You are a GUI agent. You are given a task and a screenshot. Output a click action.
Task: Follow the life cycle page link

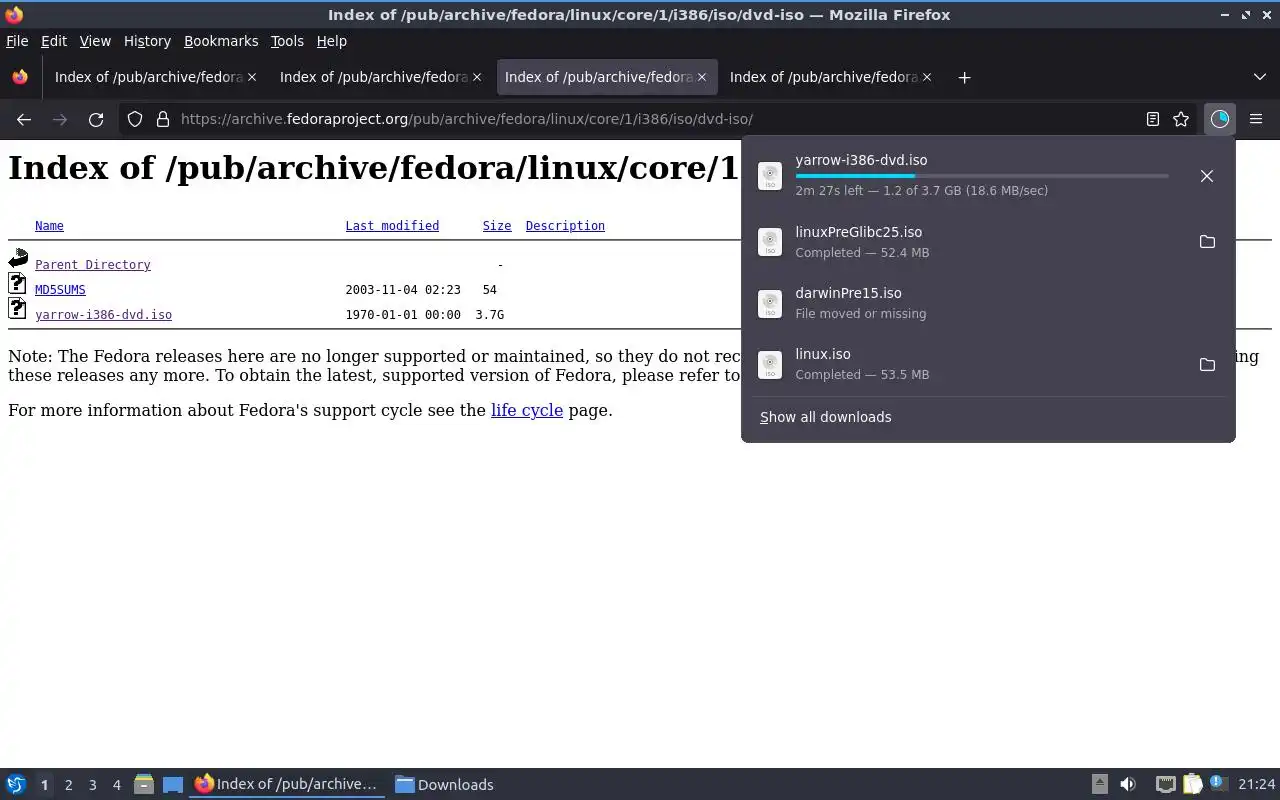pos(527,410)
